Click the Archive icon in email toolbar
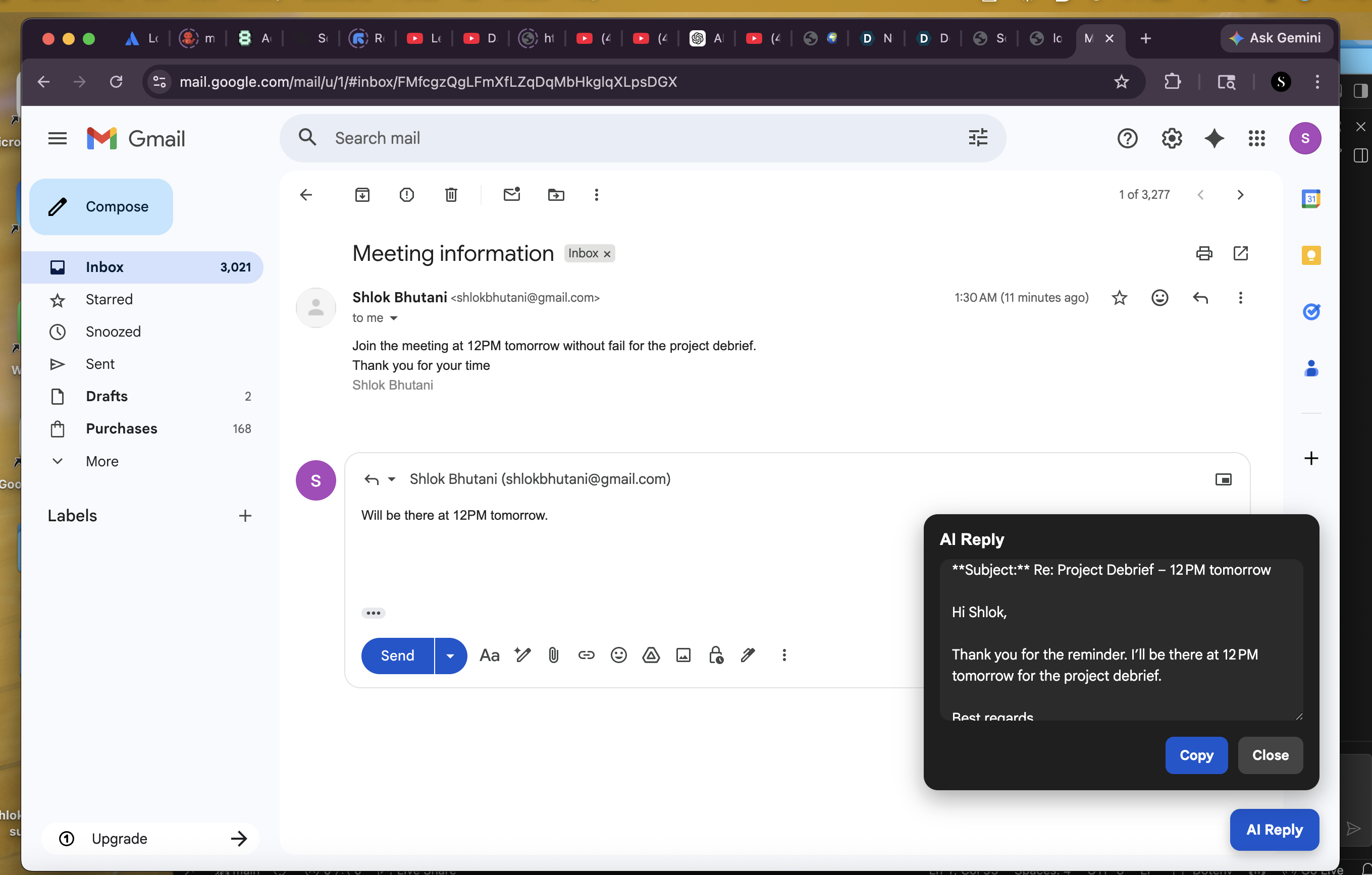The height and width of the screenshot is (875, 1372). (x=362, y=195)
